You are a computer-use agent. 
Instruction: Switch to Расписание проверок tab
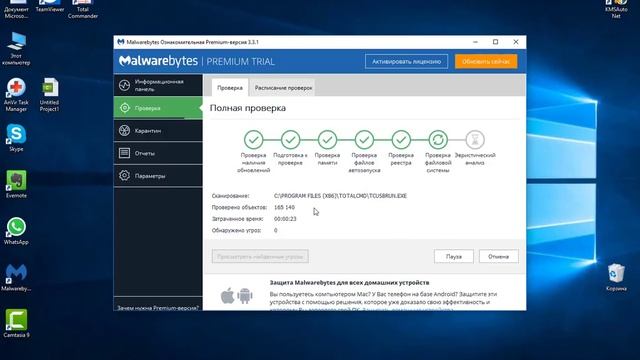pyautogui.click(x=283, y=88)
